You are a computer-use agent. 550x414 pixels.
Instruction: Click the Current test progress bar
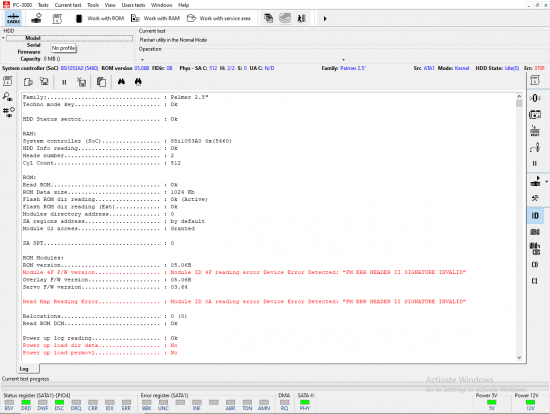274,386
